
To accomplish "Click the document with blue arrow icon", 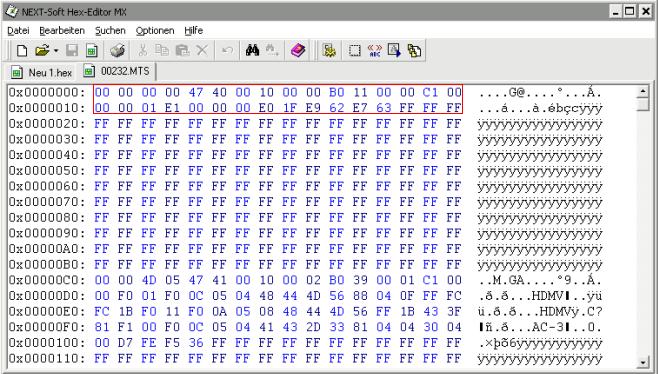I will coord(394,51).
